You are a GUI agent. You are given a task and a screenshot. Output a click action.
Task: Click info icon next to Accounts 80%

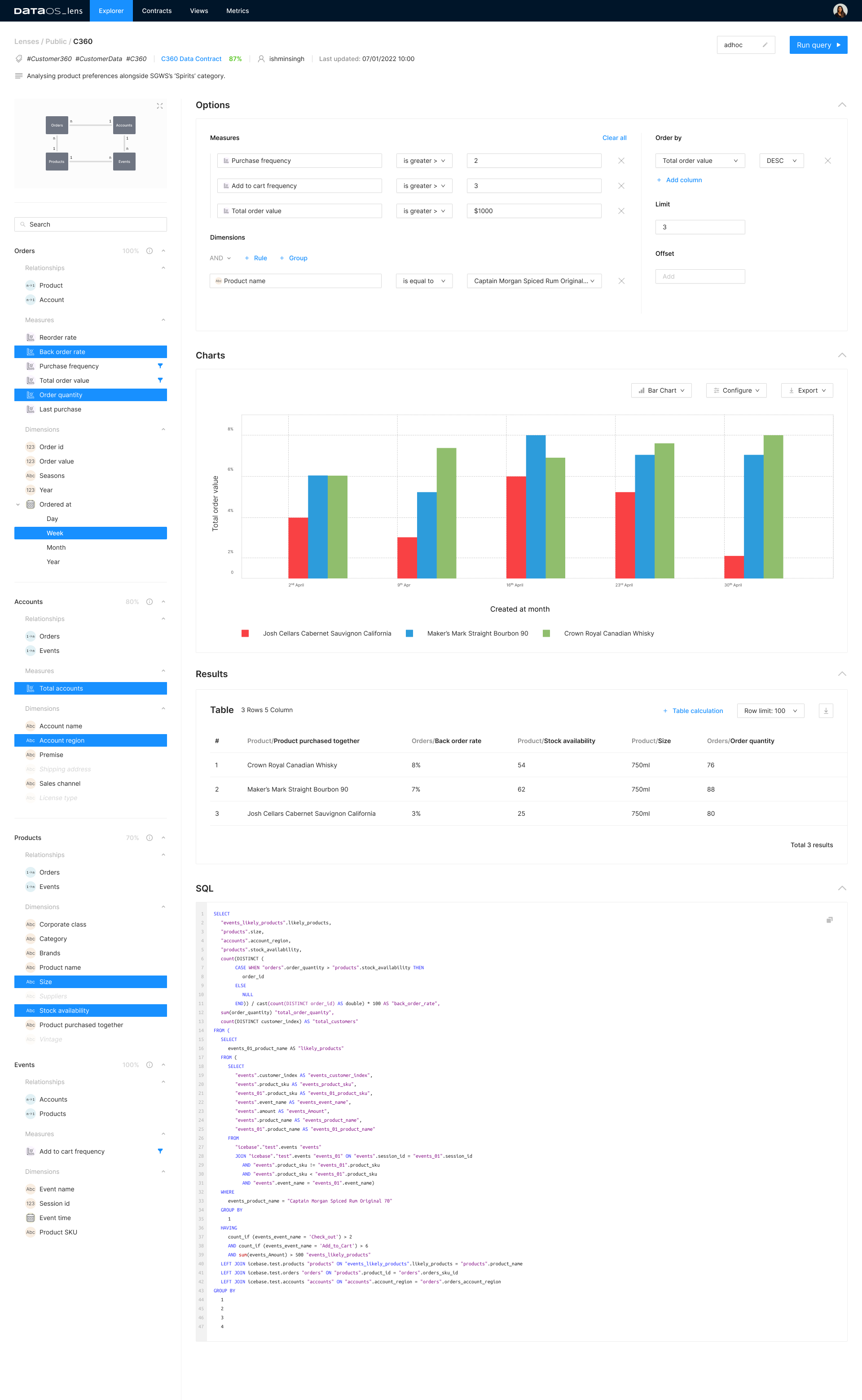(x=150, y=602)
